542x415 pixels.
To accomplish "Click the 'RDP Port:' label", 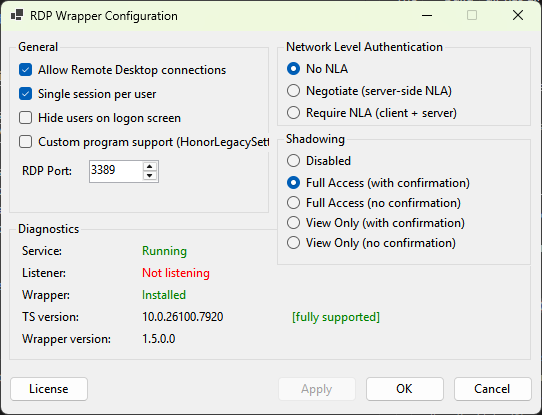I will (47, 171).
